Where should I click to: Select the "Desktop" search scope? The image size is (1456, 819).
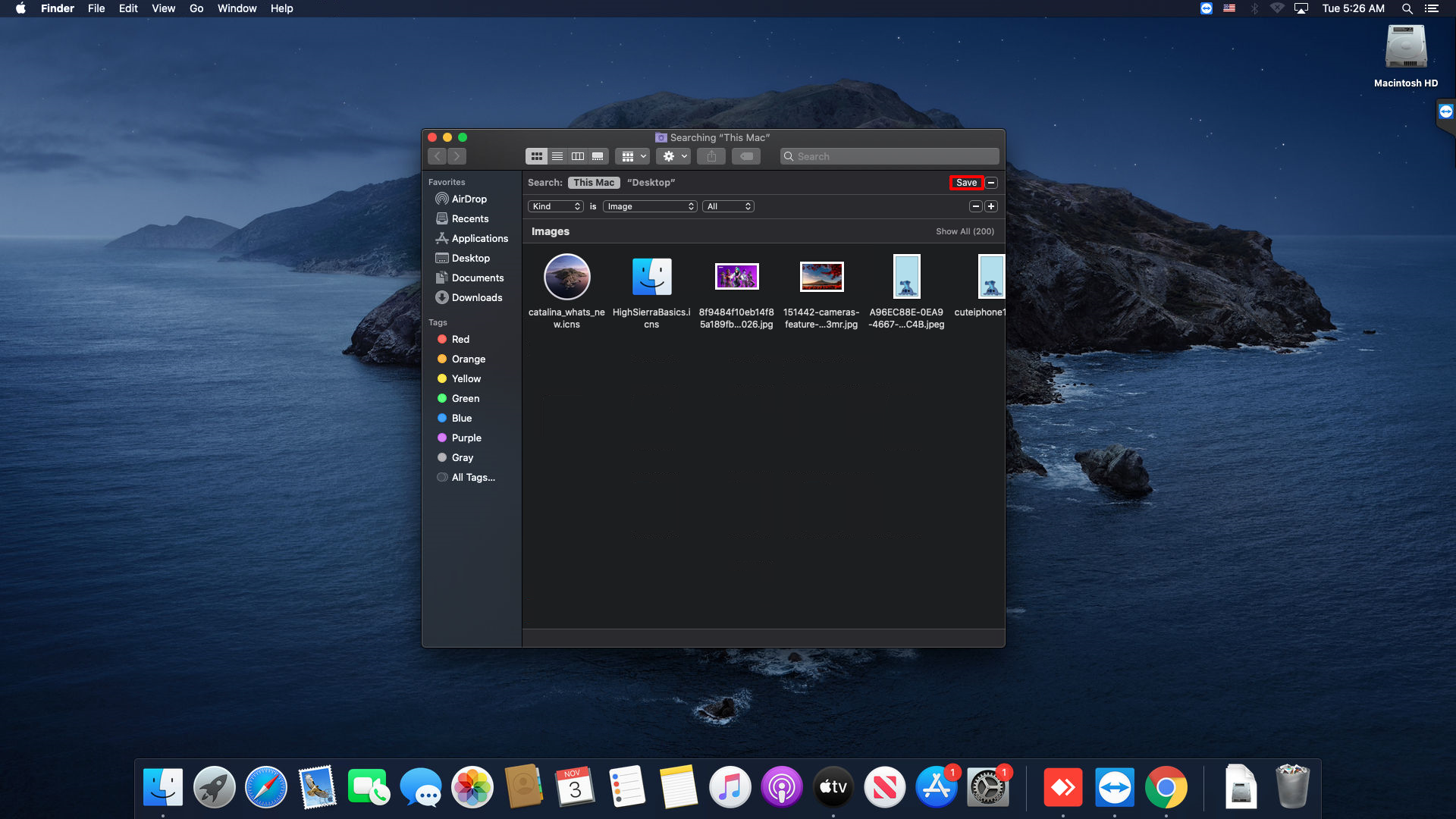651,183
